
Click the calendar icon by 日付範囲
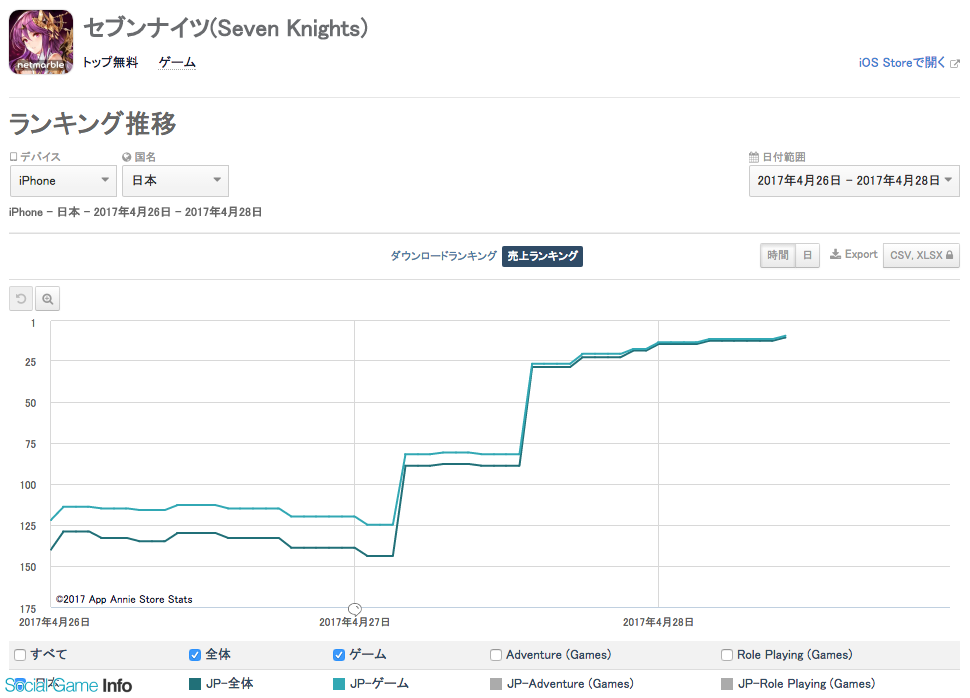(x=753, y=157)
